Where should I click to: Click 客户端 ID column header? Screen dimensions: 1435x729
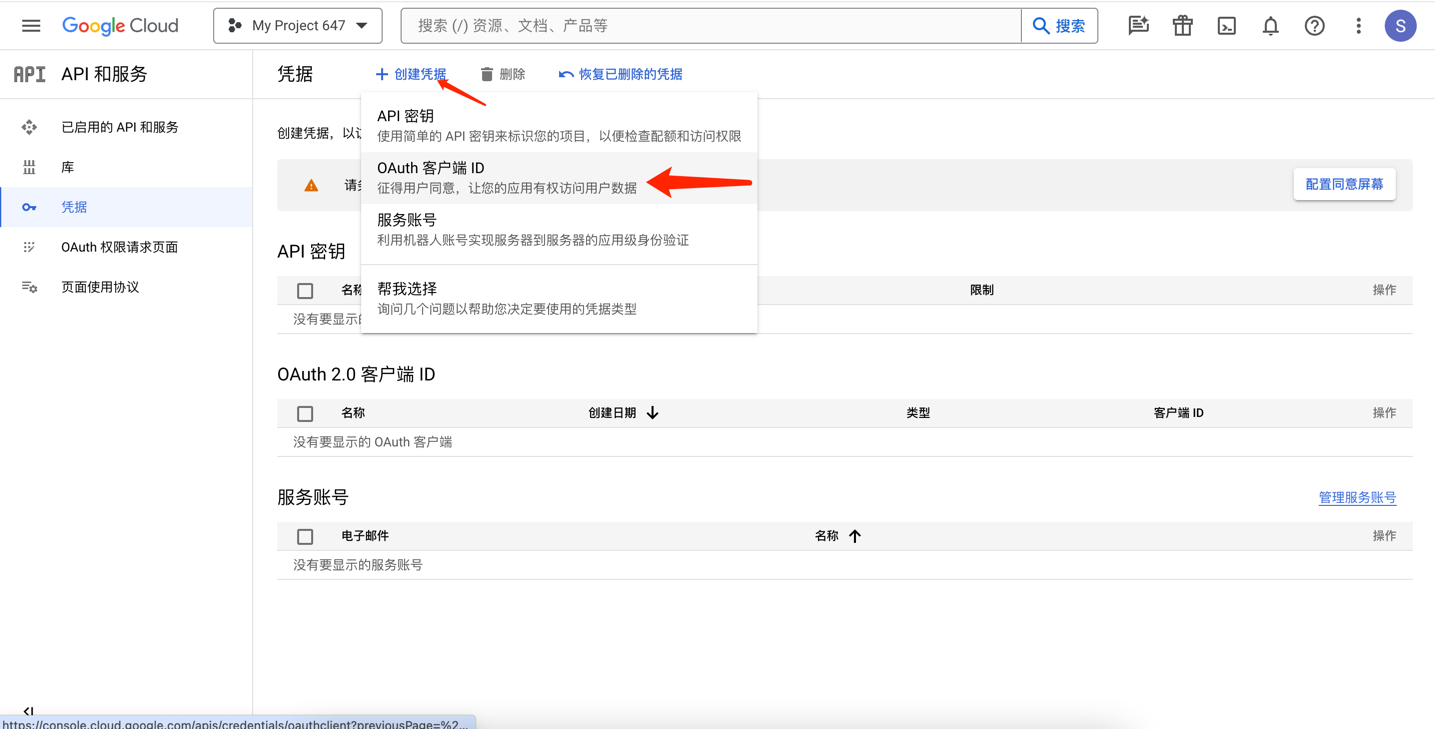[1178, 413]
